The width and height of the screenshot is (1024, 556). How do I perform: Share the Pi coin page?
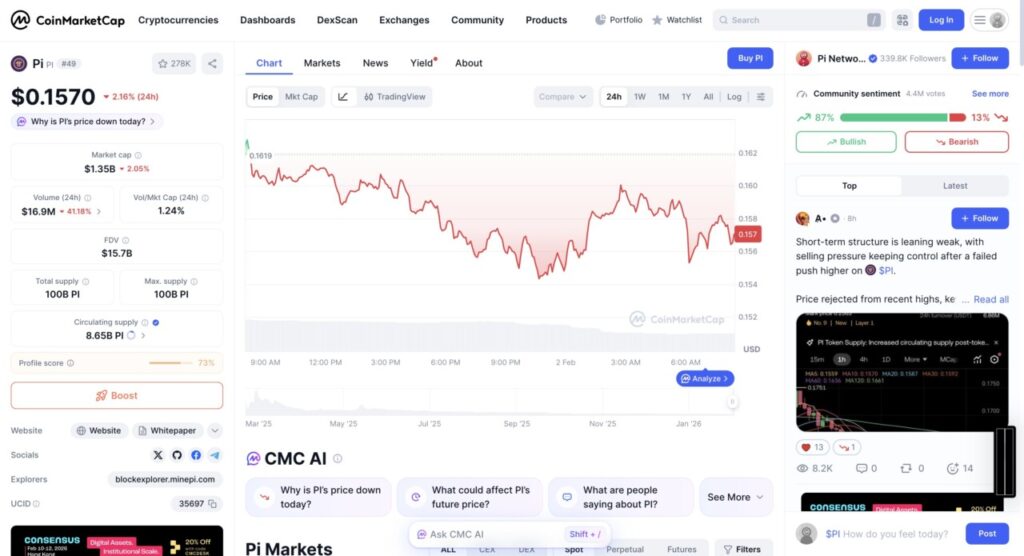pyautogui.click(x=212, y=64)
